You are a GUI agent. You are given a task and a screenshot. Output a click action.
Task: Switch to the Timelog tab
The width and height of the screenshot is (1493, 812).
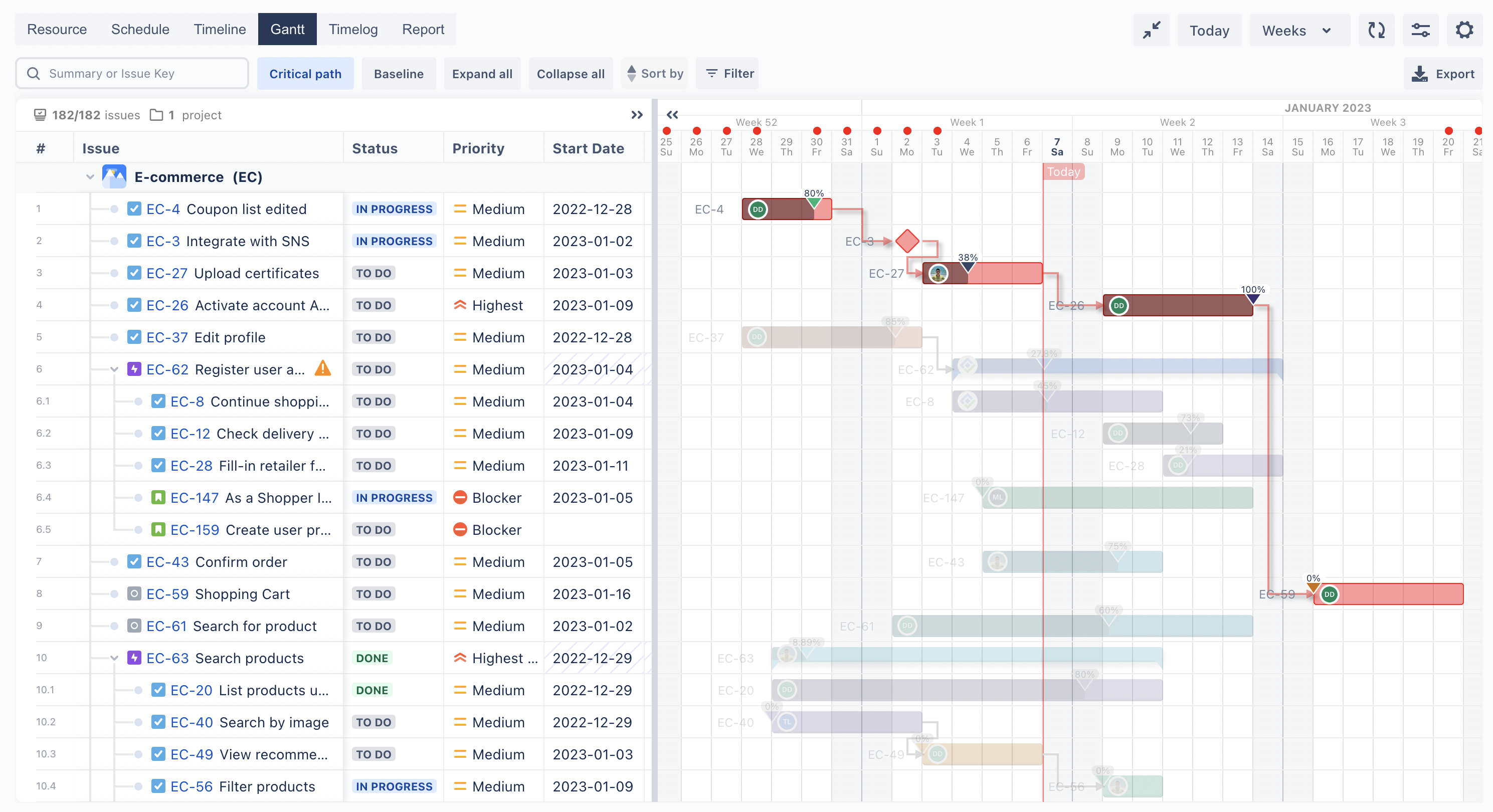(x=353, y=29)
